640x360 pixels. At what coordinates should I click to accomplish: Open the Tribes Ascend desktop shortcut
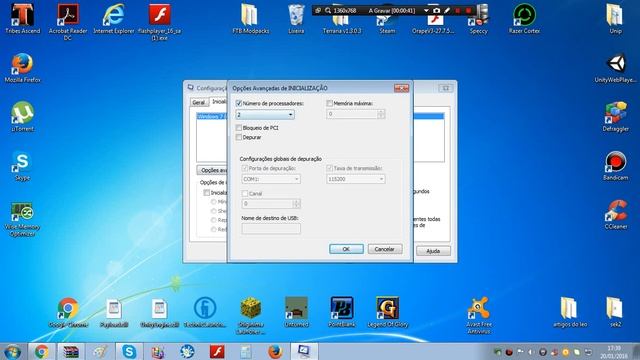[x=22, y=19]
